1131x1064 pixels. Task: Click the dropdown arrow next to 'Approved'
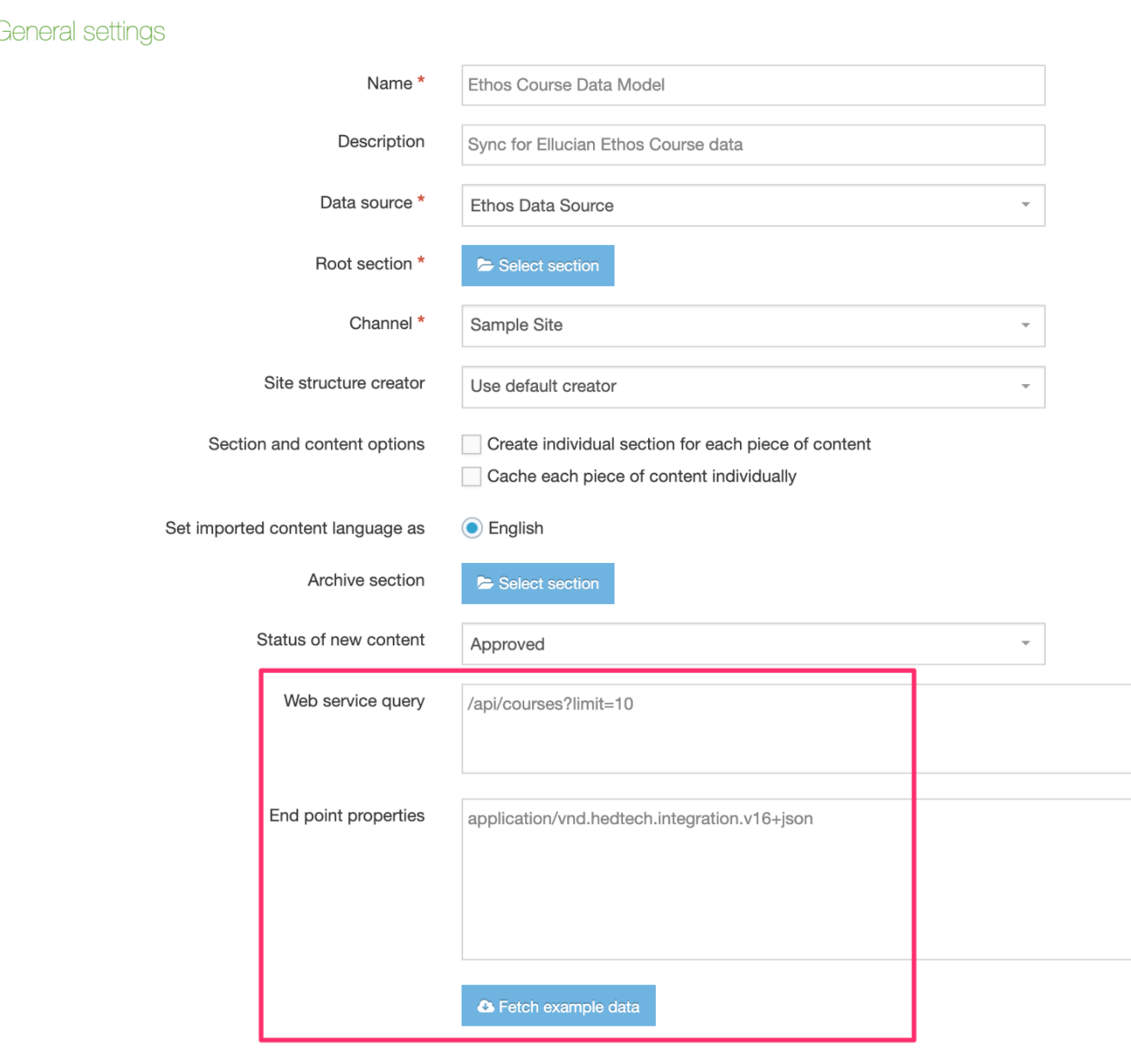coord(1024,644)
